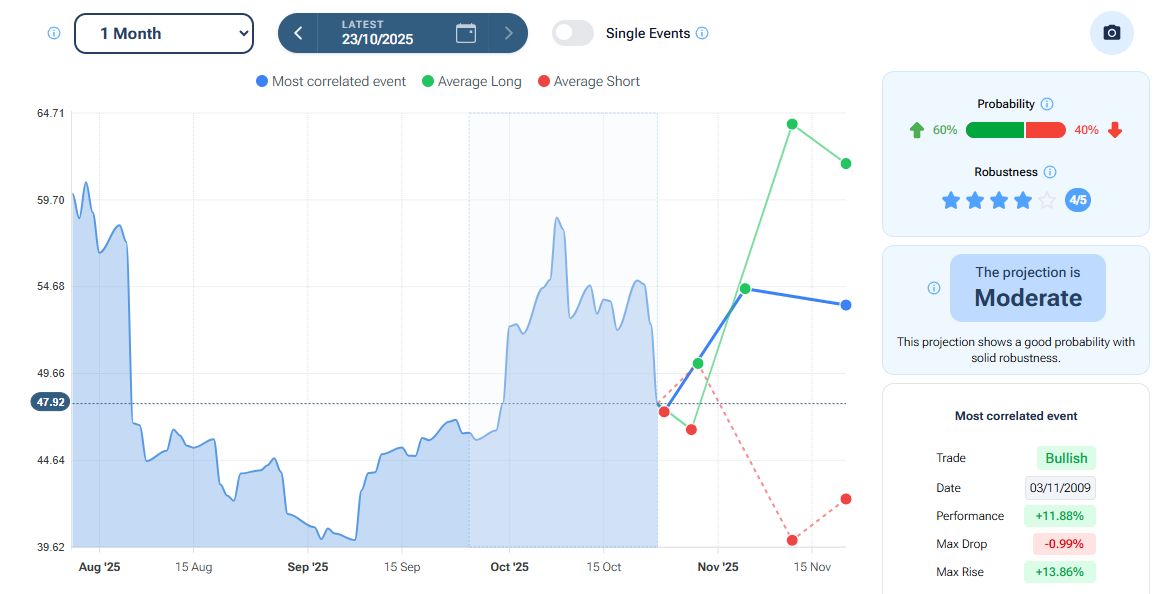Open the 1 Month period dropdown

[x=164, y=33]
